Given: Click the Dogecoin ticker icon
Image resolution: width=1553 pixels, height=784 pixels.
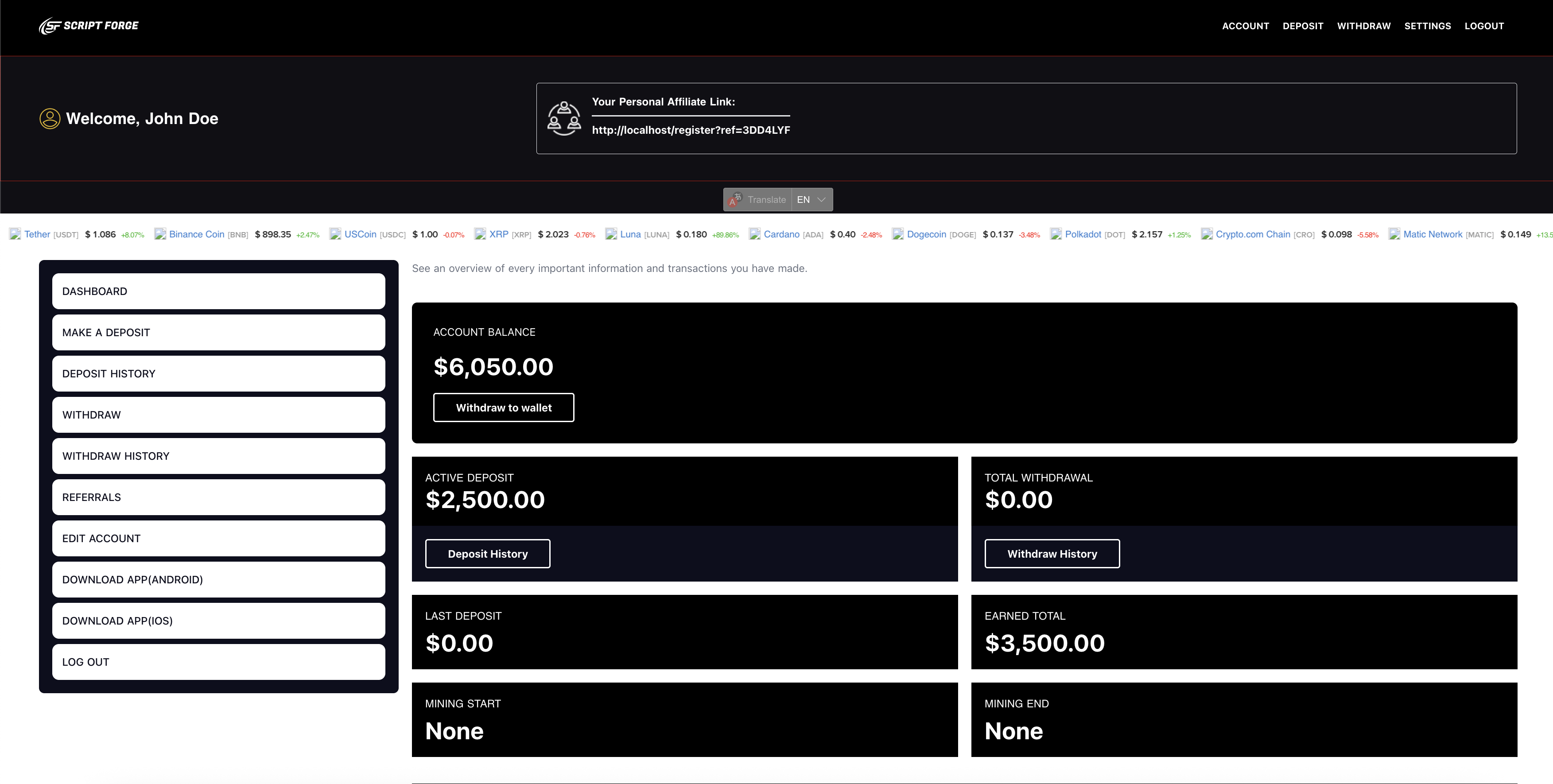Looking at the screenshot, I should pos(898,234).
